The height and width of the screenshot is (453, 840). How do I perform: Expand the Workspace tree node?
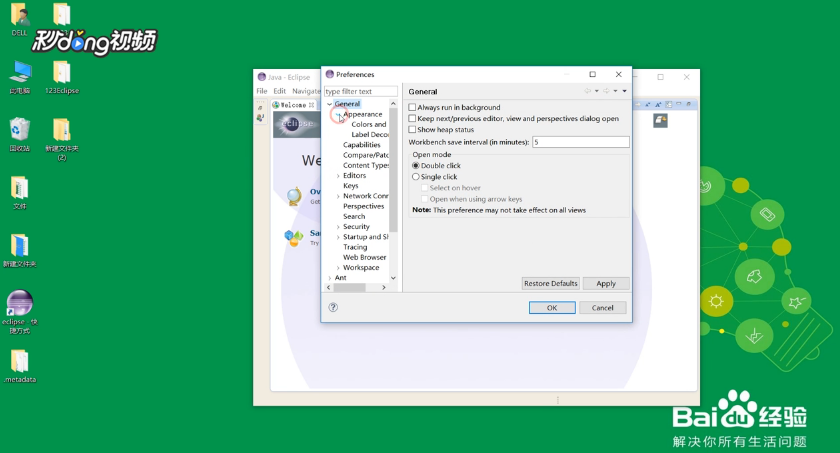pos(338,268)
